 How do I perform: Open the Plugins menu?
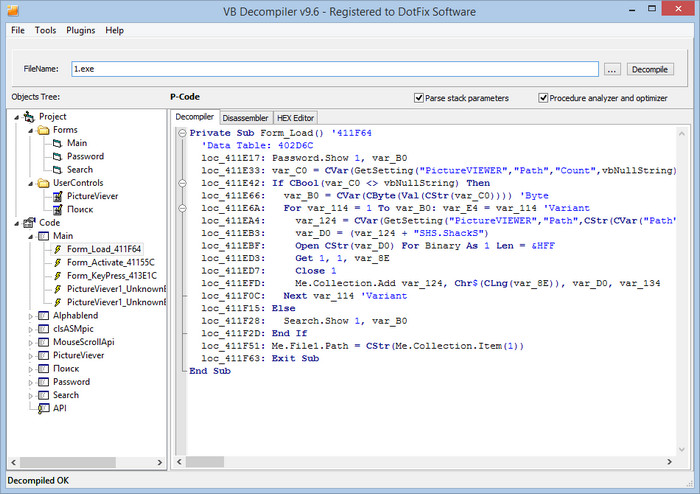[80, 30]
